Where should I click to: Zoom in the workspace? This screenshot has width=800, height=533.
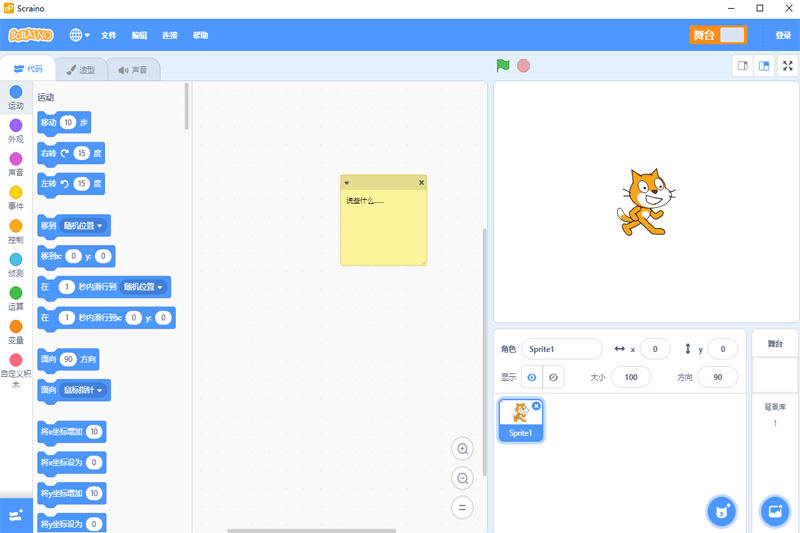point(462,449)
